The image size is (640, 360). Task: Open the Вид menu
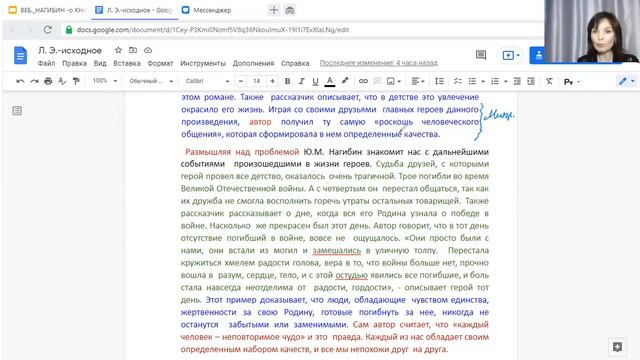(100, 63)
